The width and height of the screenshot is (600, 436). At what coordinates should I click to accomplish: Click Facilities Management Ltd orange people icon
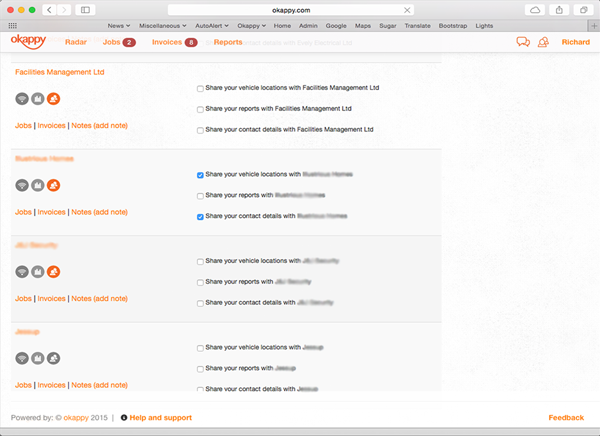(x=54, y=99)
